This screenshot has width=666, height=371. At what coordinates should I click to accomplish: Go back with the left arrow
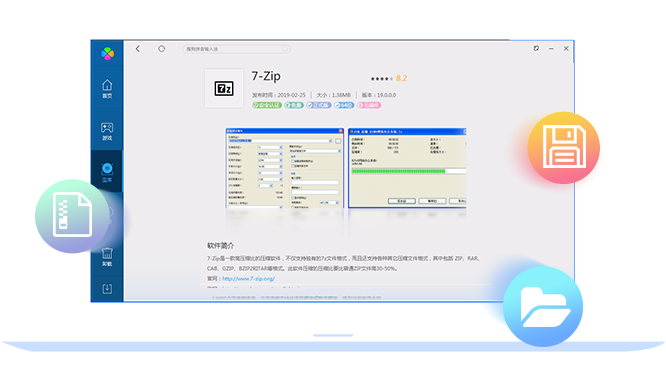point(138,49)
